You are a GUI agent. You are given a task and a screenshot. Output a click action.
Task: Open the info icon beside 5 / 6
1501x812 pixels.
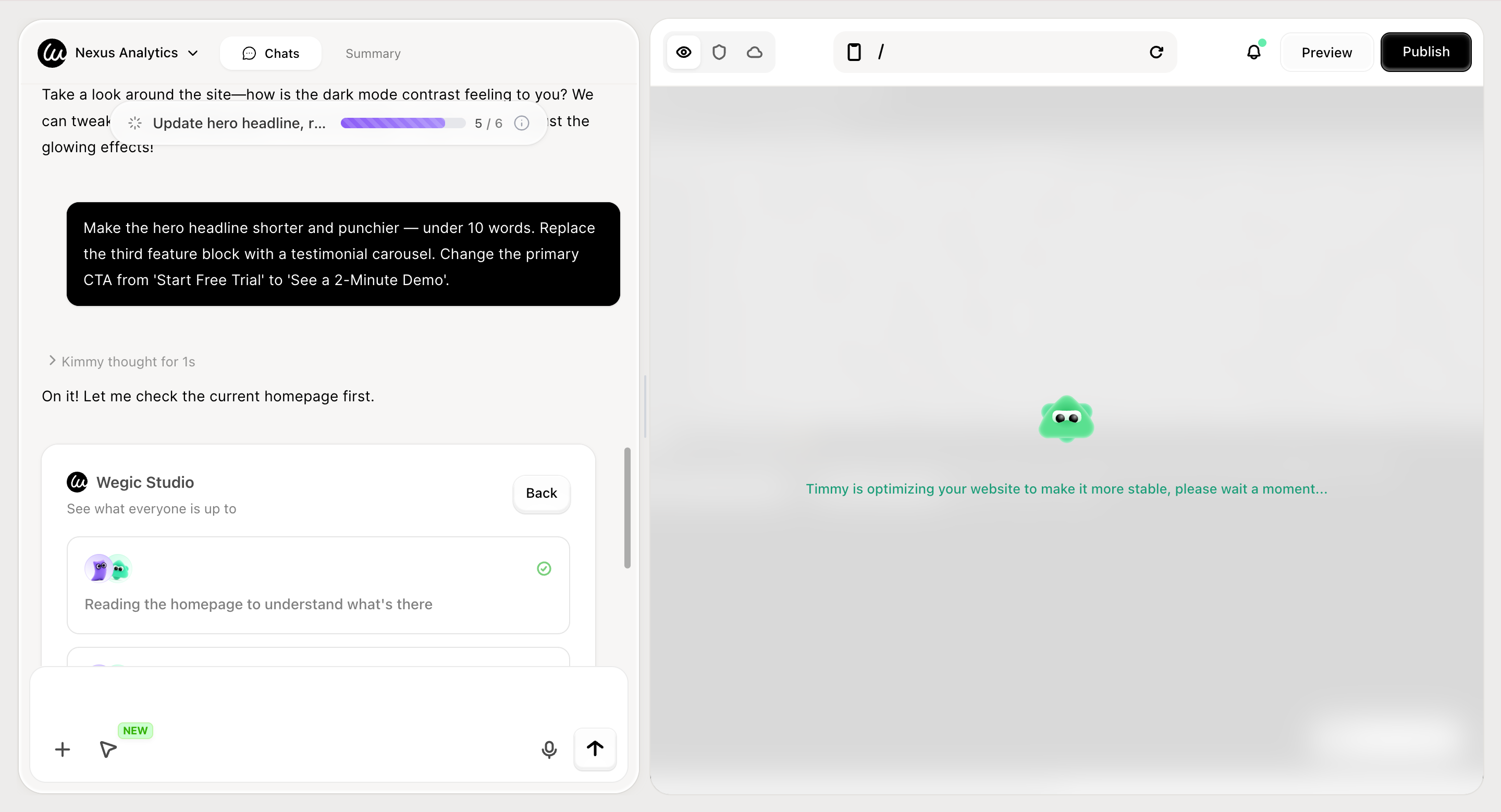(x=522, y=123)
